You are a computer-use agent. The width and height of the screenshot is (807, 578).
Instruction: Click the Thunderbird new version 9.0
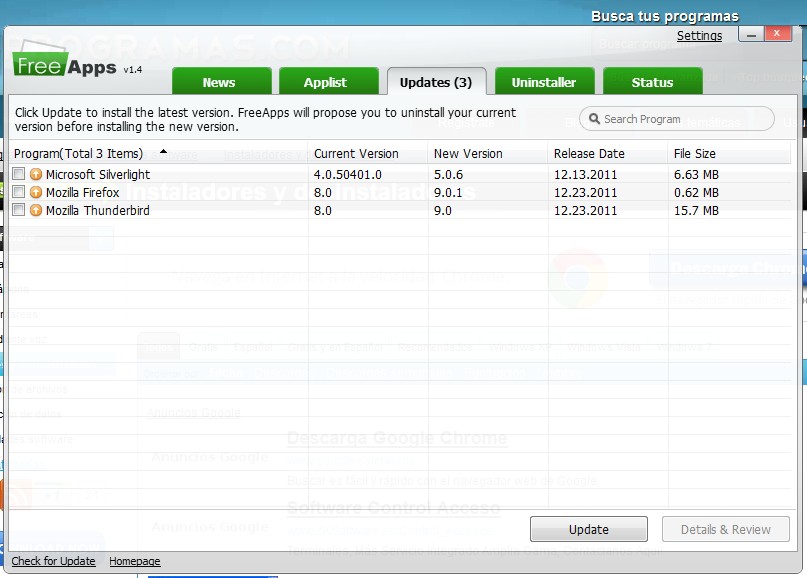pyautogui.click(x=443, y=211)
